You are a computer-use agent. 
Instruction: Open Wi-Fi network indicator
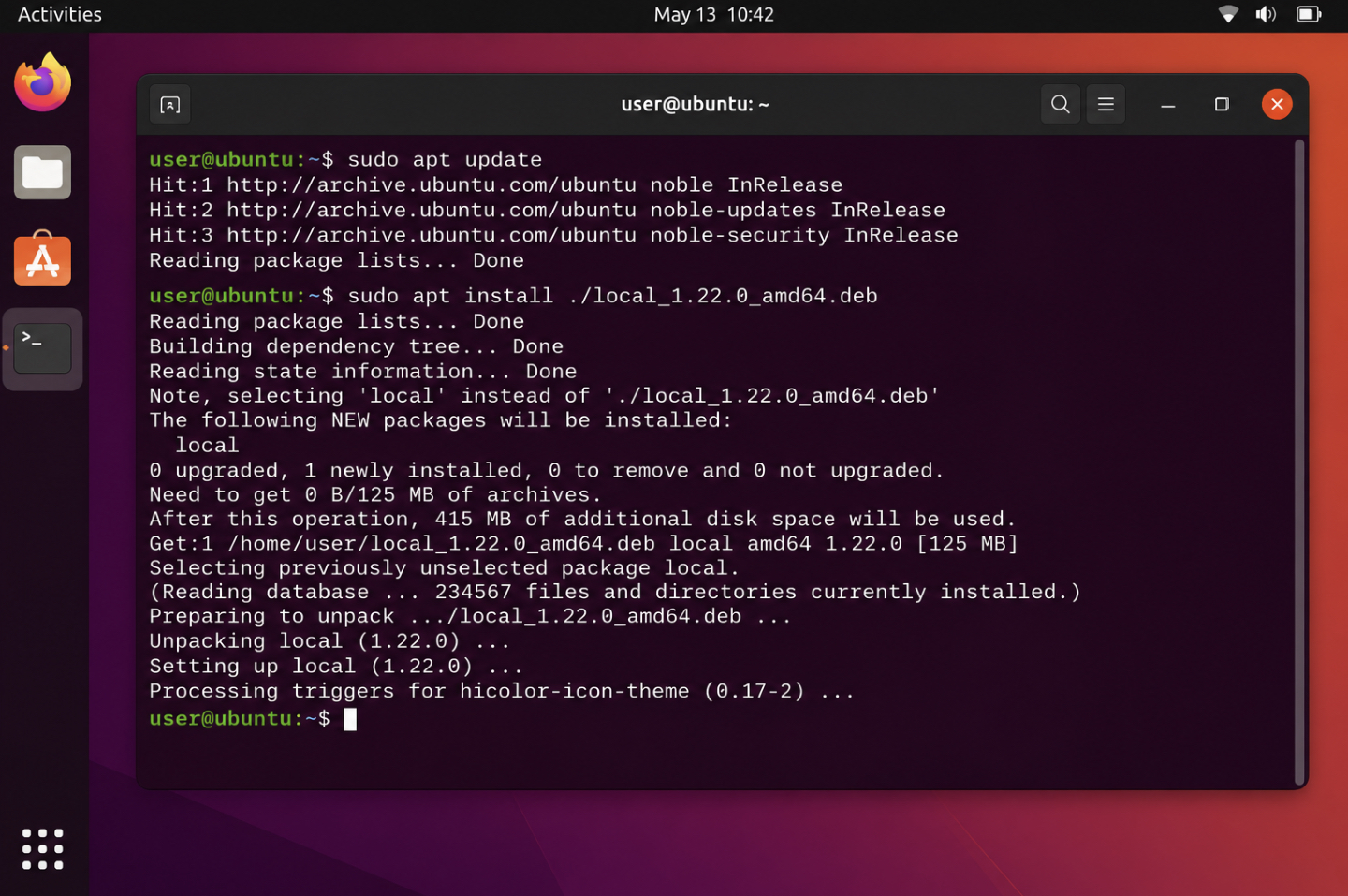[1228, 14]
